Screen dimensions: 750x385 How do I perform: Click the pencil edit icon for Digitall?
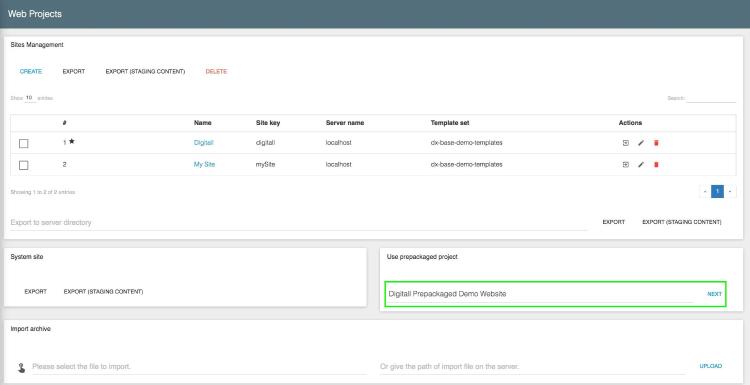641,143
